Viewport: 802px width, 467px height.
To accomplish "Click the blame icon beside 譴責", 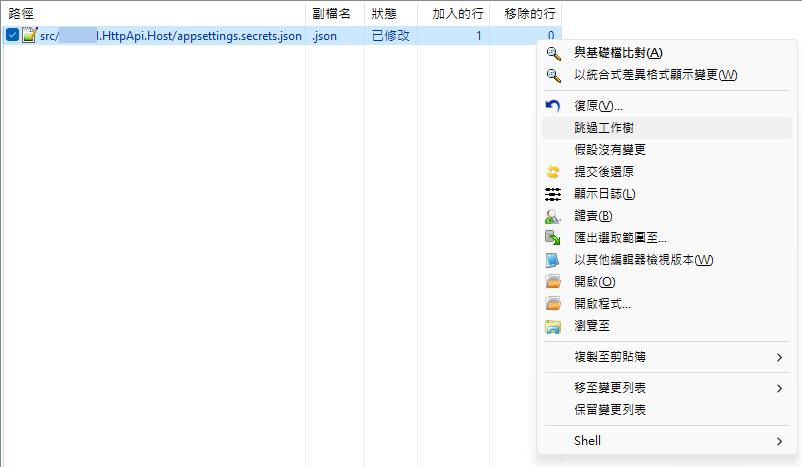I will click(553, 216).
